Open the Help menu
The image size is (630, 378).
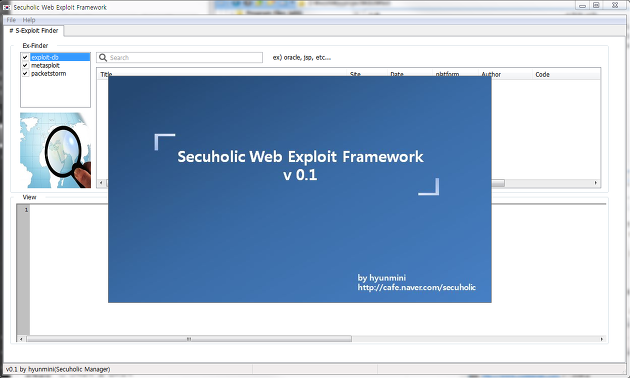tap(29, 20)
